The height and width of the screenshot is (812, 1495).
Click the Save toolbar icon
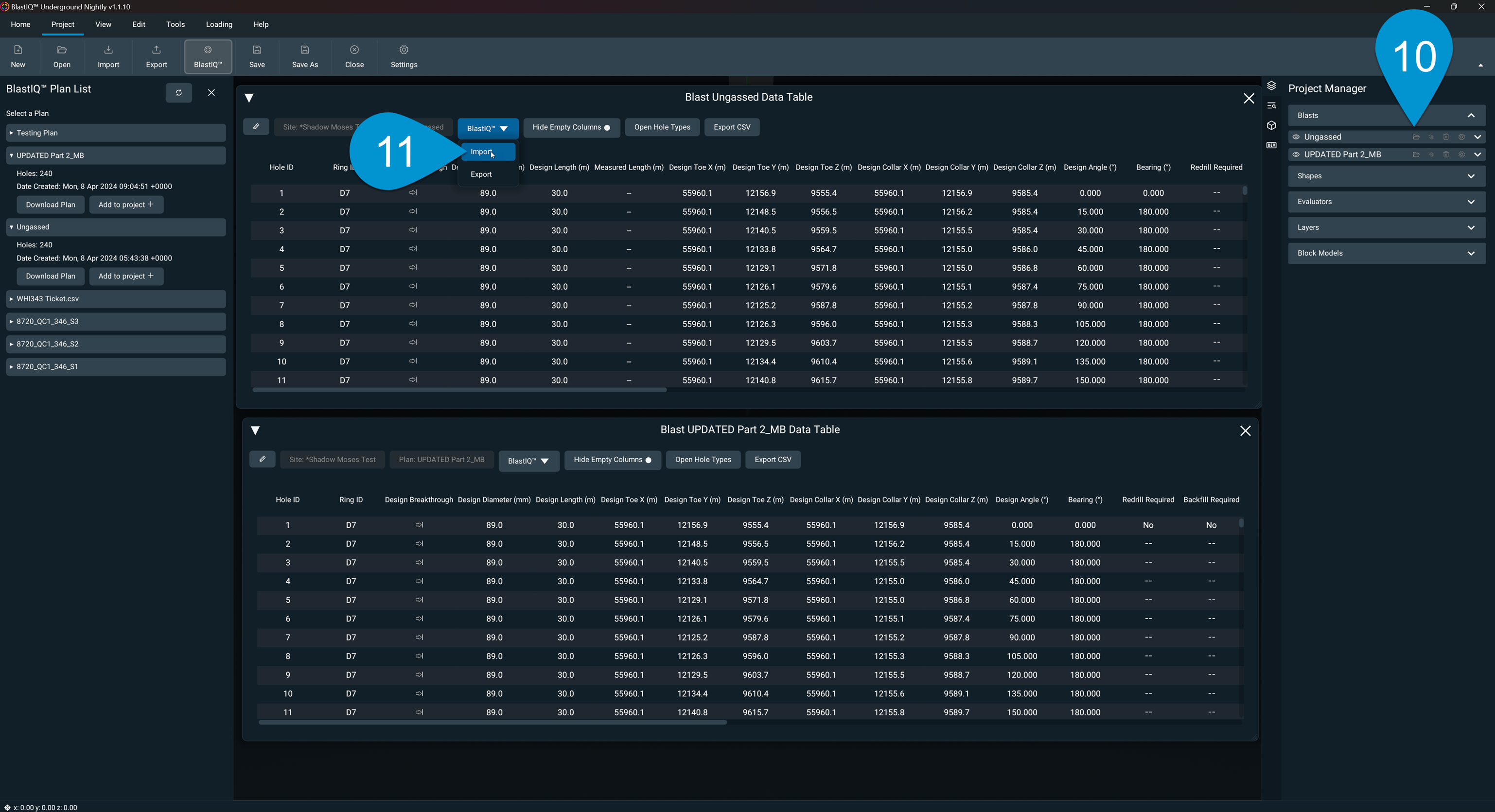[257, 56]
